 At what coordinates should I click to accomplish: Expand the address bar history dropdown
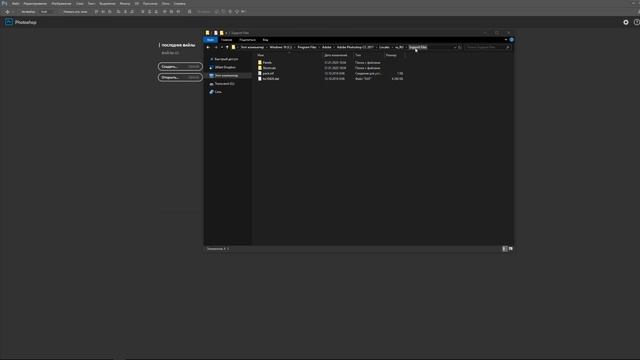(x=455, y=47)
